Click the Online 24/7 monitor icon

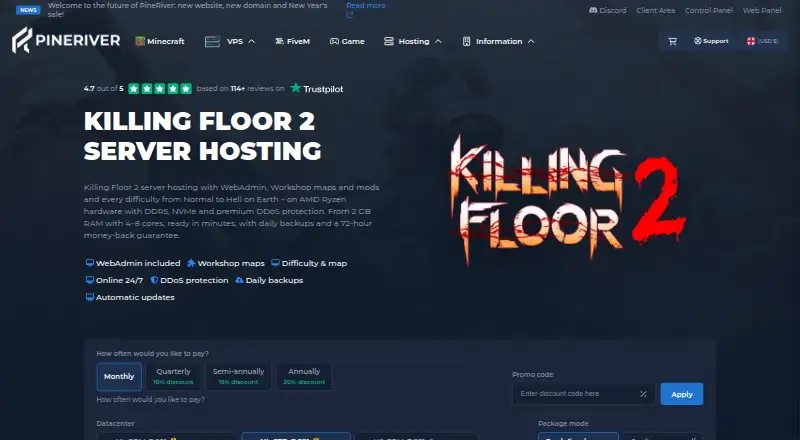[x=90, y=280]
